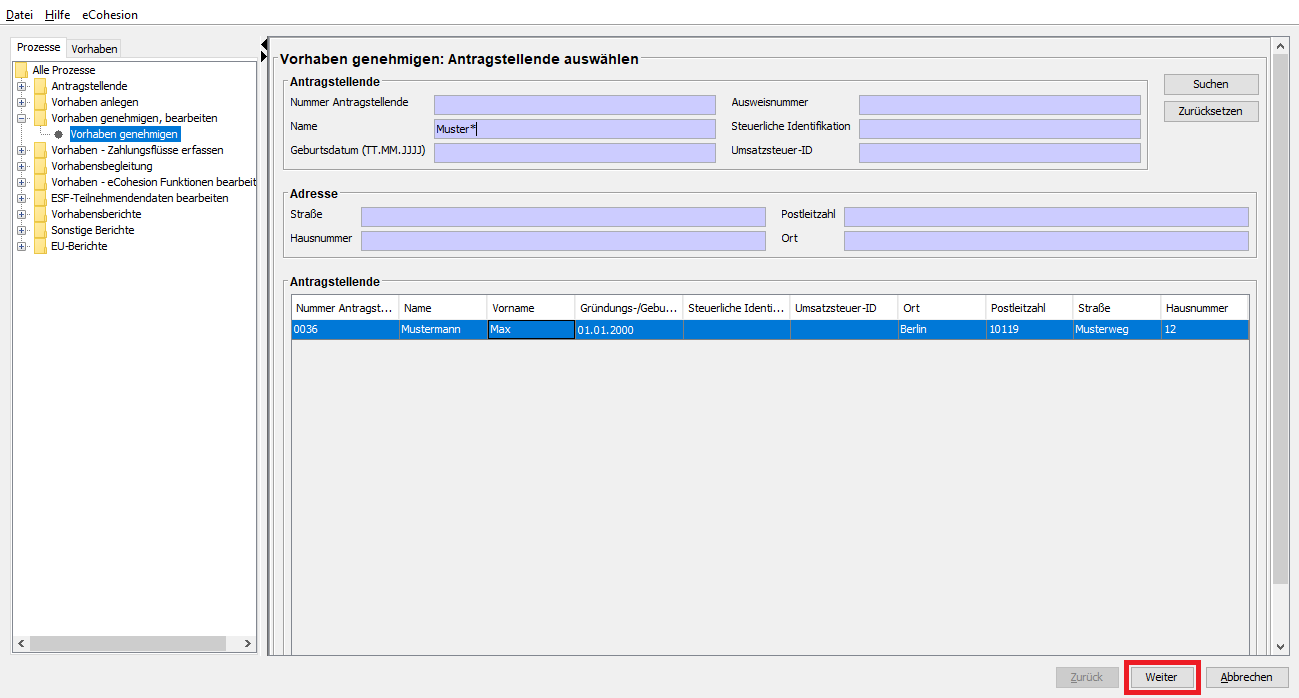Expand the Vorhabensbegleitung node
The width and height of the screenshot is (1299, 698).
coord(21,166)
